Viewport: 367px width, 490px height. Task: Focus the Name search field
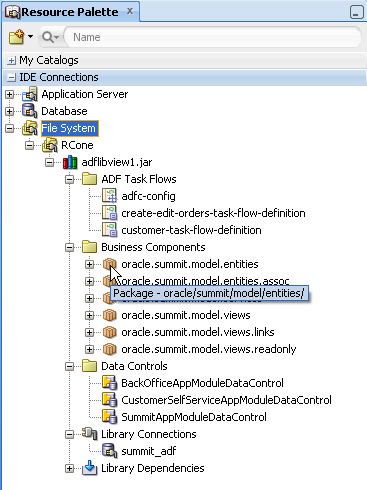(x=212, y=37)
